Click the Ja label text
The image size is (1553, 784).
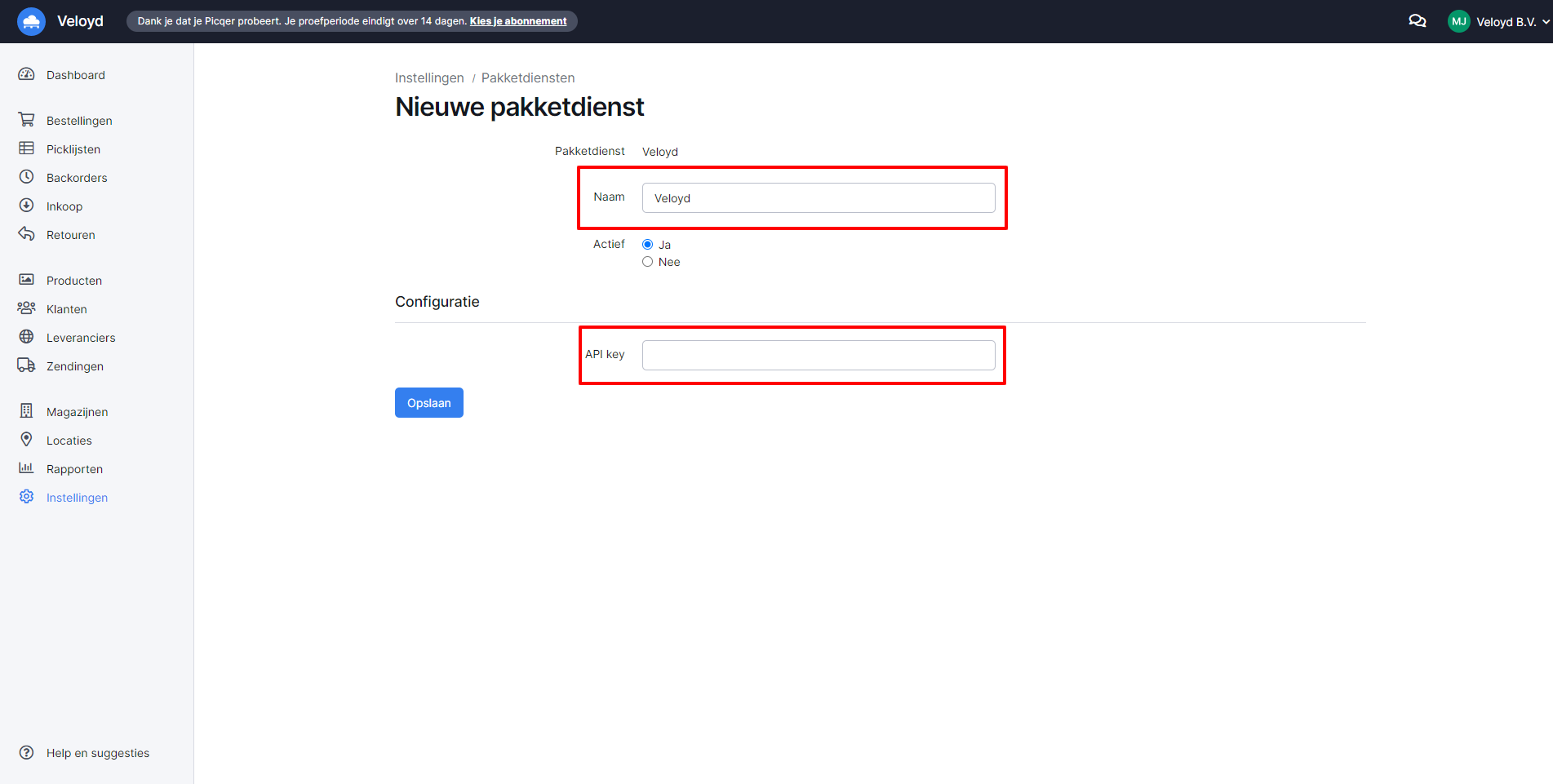point(665,245)
